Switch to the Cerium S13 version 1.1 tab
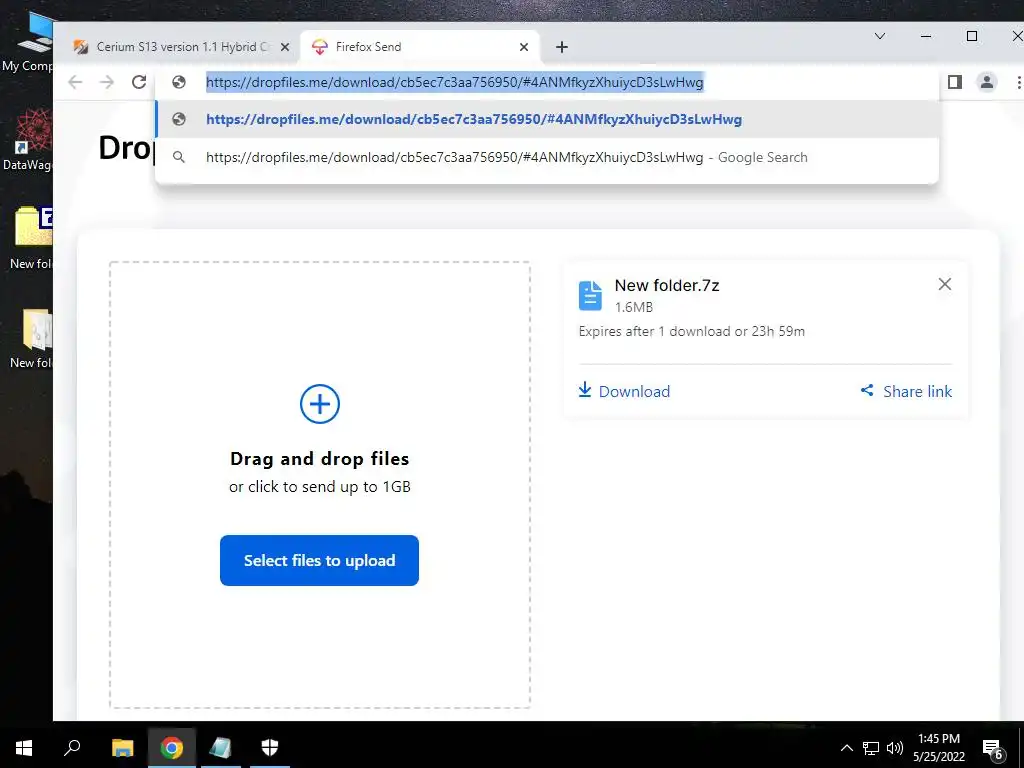 (x=182, y=47)
